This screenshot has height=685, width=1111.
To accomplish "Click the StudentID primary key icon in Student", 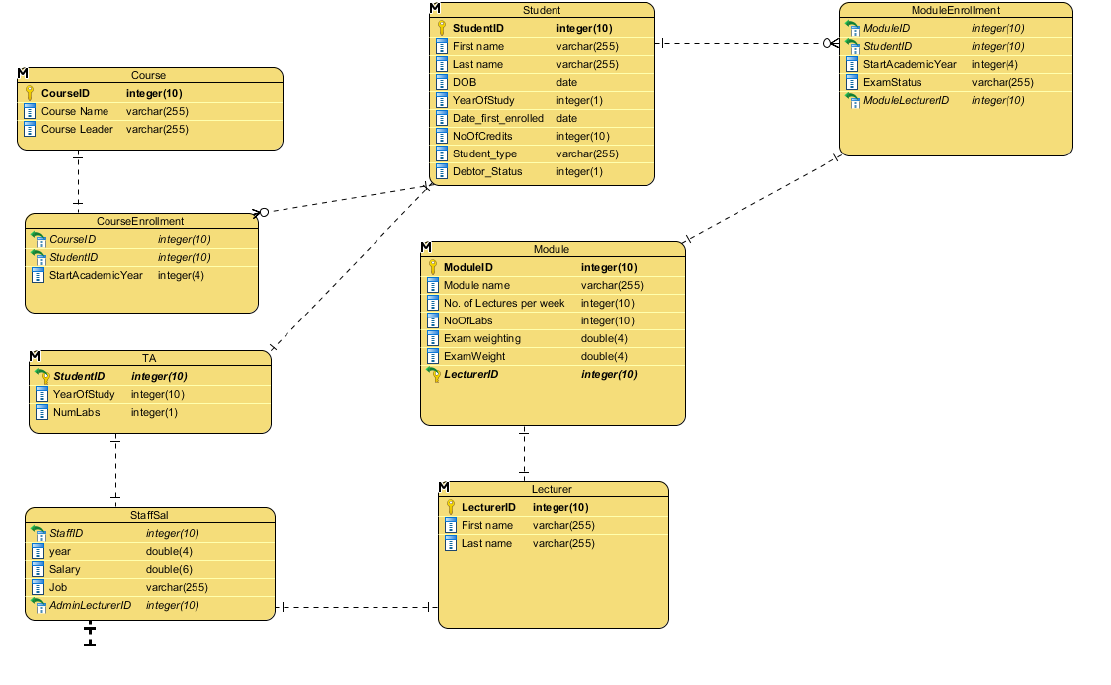I will point(441,28).
